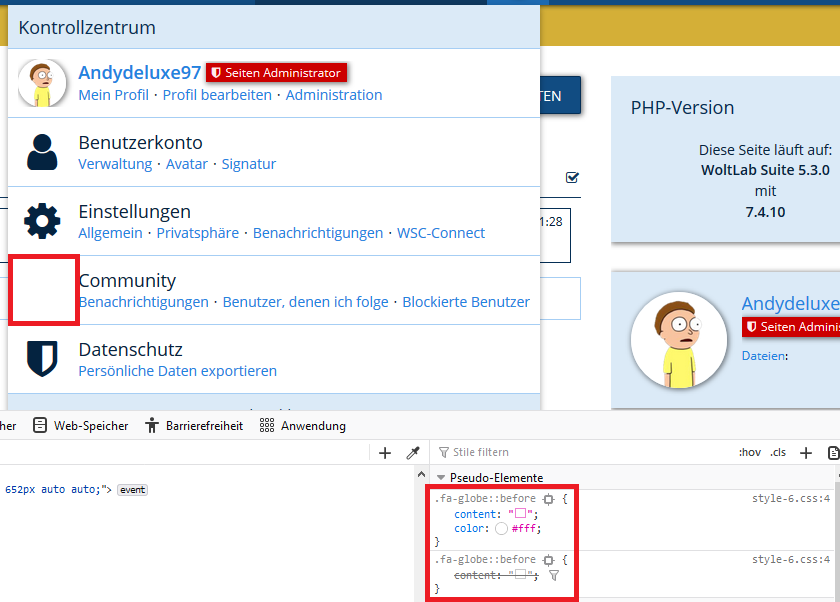Switch to the Barrierefreiheit tab
Screen dimensions: 840x602
194,425
